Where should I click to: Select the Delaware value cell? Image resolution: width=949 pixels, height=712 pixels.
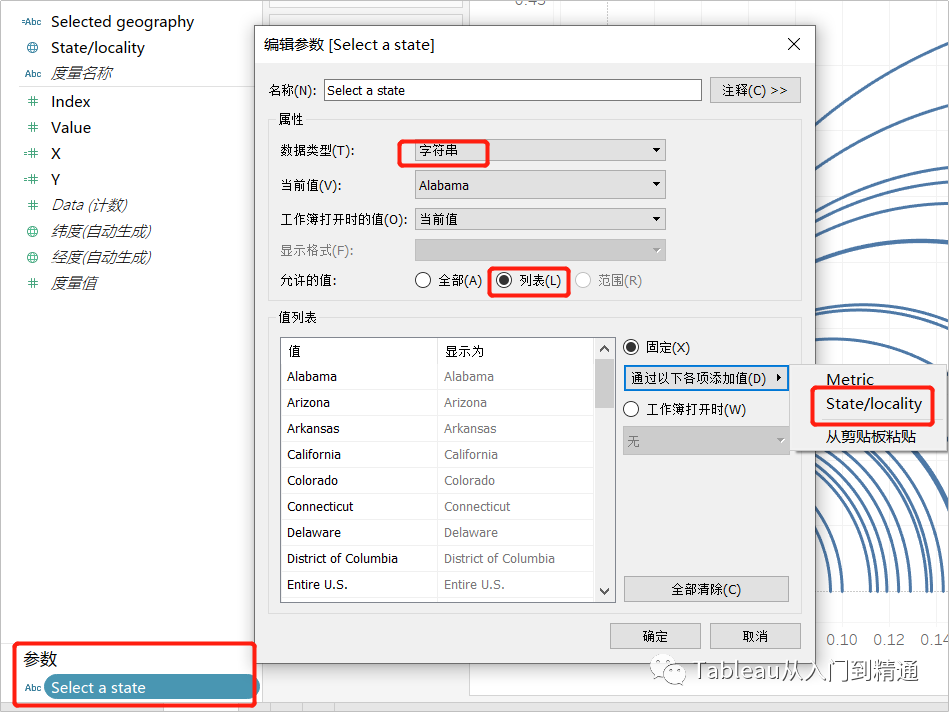pos(360,533)
